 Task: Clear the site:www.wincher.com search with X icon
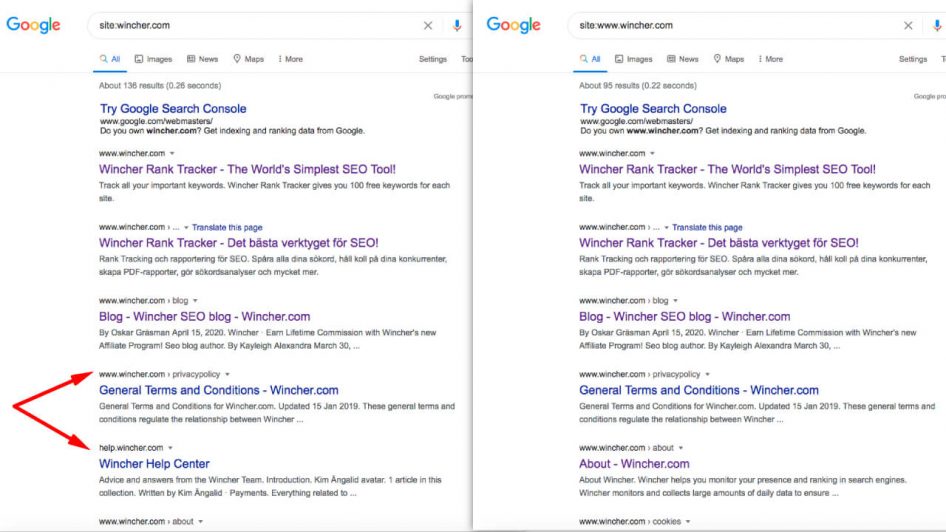point(908,25)
